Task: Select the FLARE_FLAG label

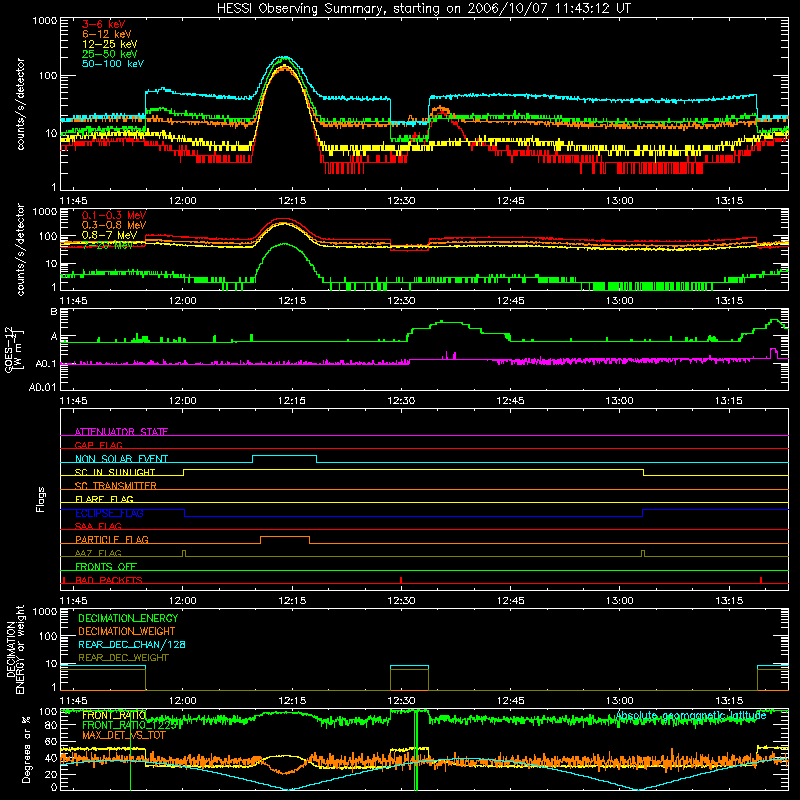Action: pos(104,499)
